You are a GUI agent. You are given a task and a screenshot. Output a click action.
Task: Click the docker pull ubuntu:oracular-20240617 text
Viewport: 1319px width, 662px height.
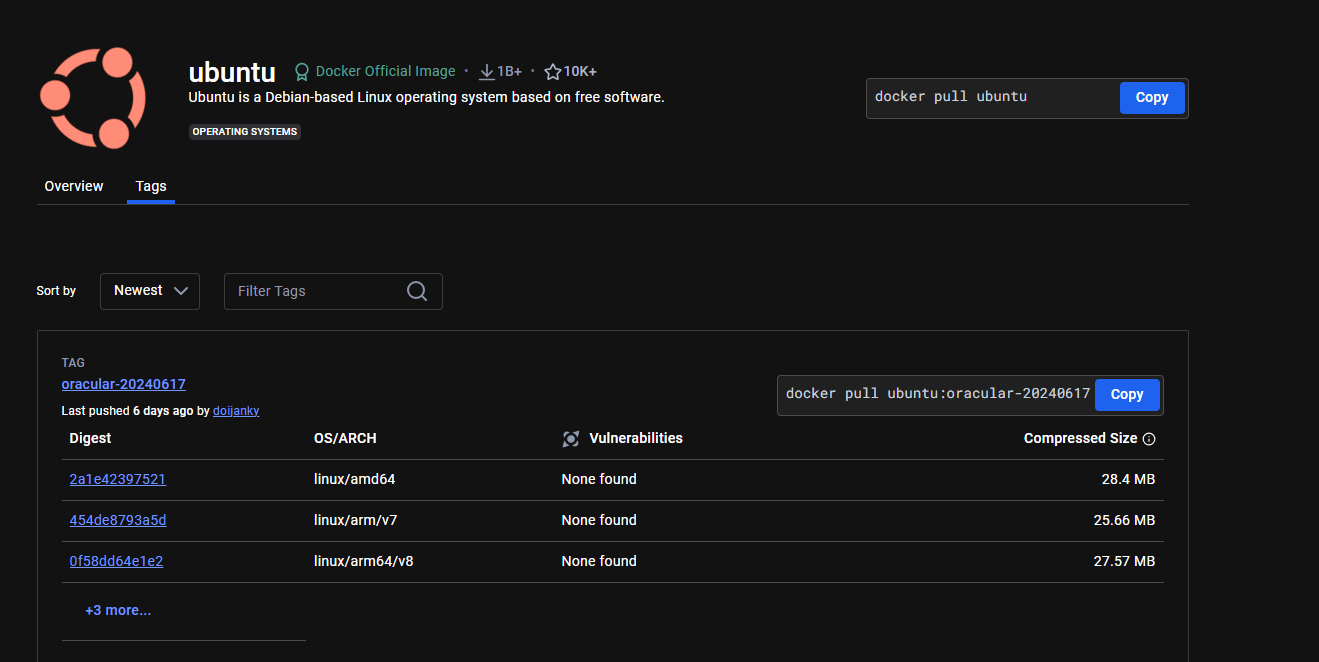(938, 394)
